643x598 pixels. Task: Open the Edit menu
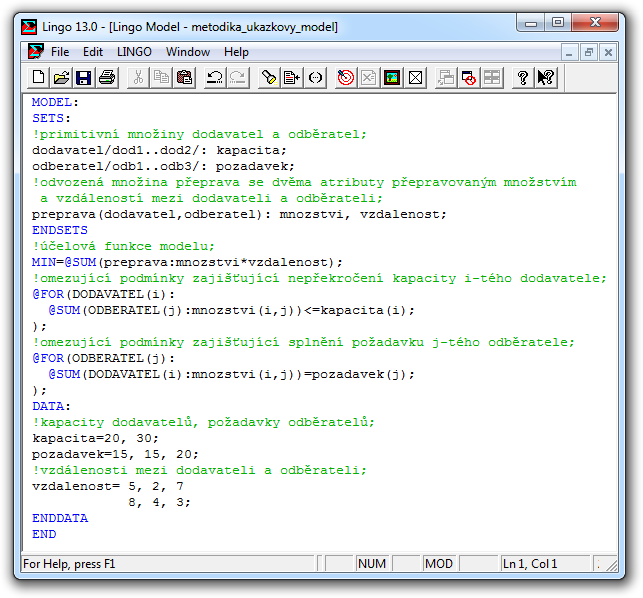pyautogui.click(x=93, y=52)
